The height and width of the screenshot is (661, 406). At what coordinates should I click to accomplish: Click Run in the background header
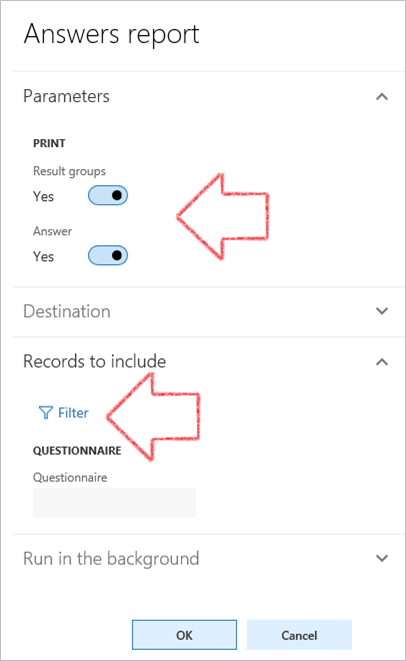point(111,558)
